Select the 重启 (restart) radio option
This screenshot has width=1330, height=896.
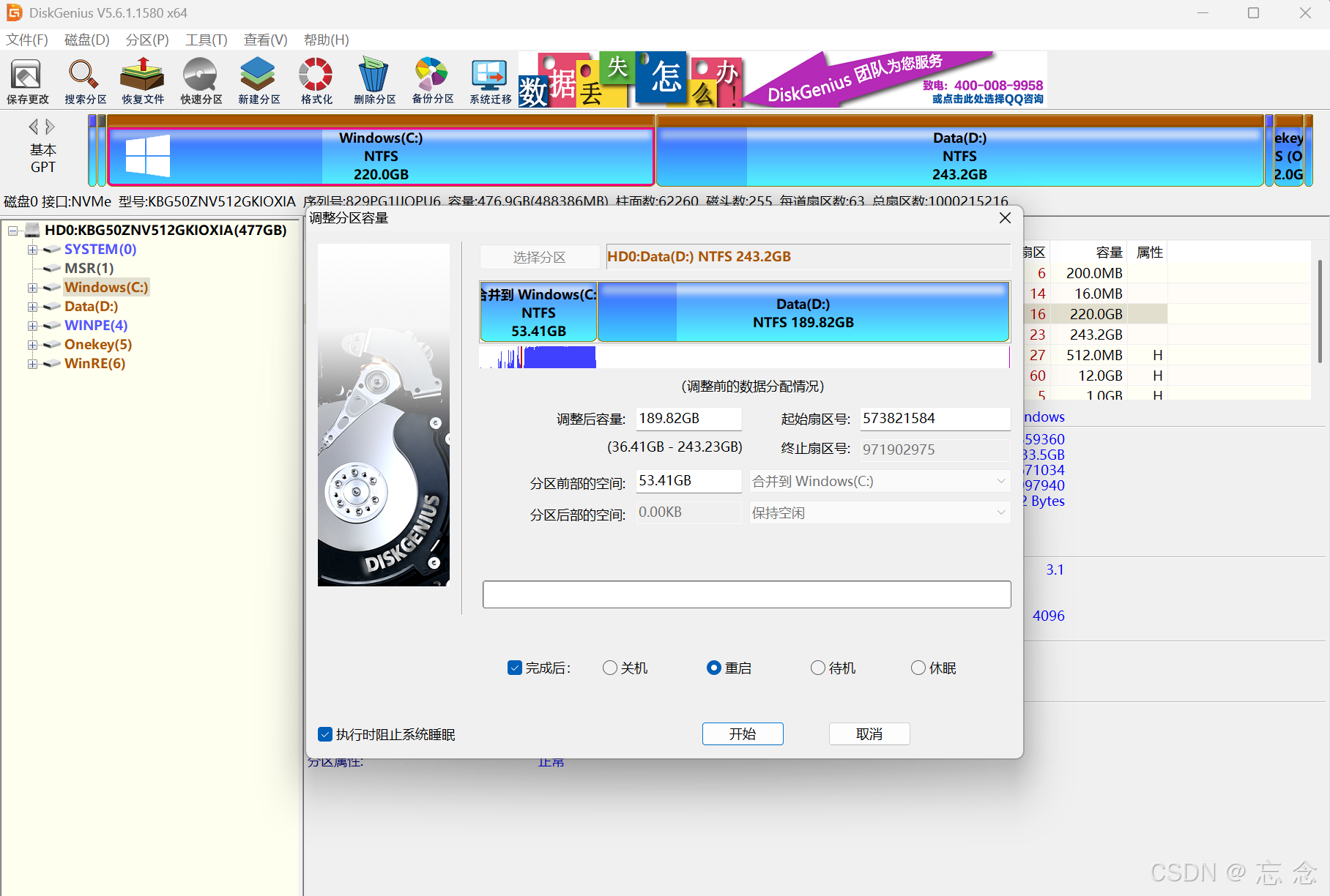713,668
